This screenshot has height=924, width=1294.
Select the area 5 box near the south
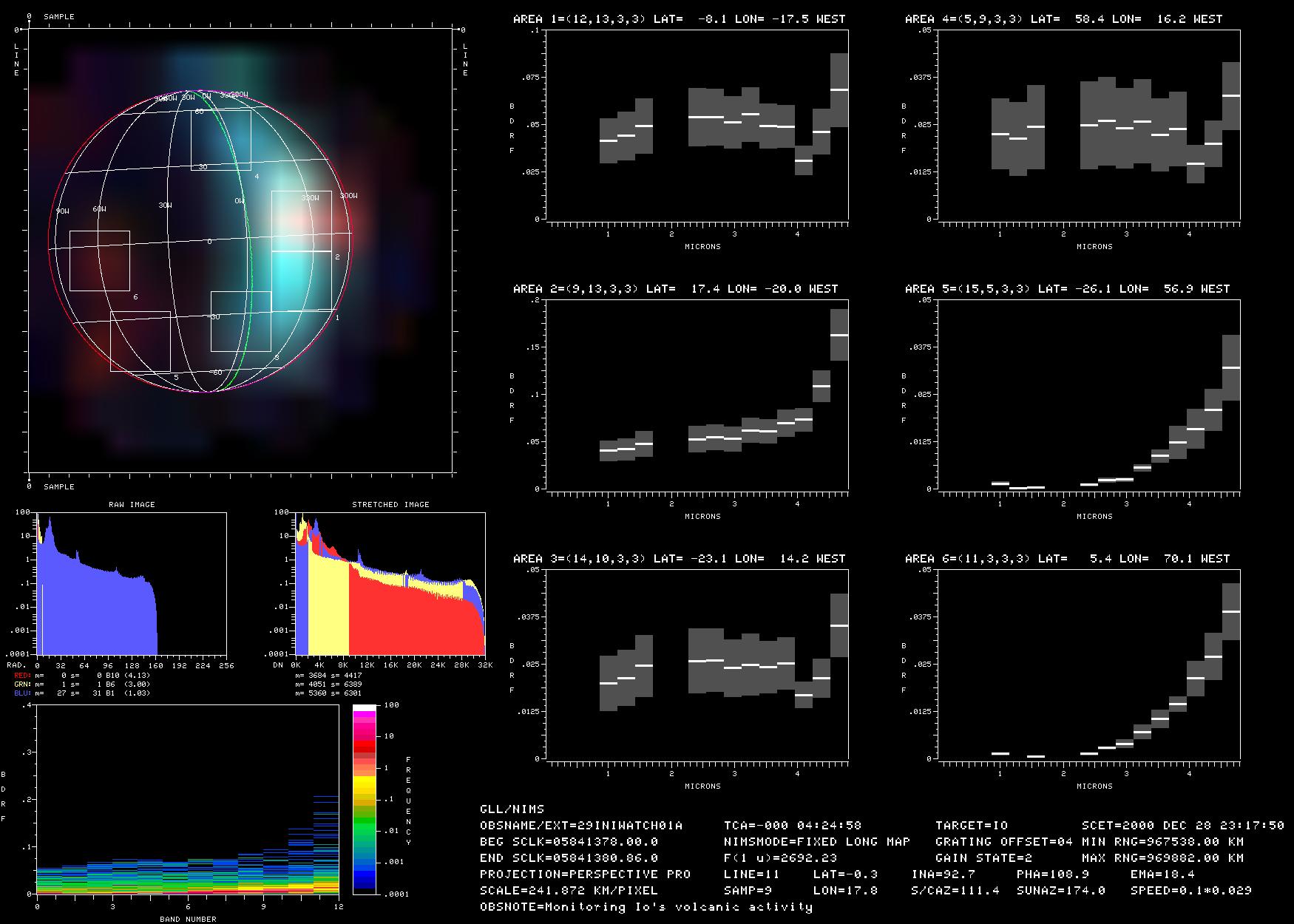[140, 342]
